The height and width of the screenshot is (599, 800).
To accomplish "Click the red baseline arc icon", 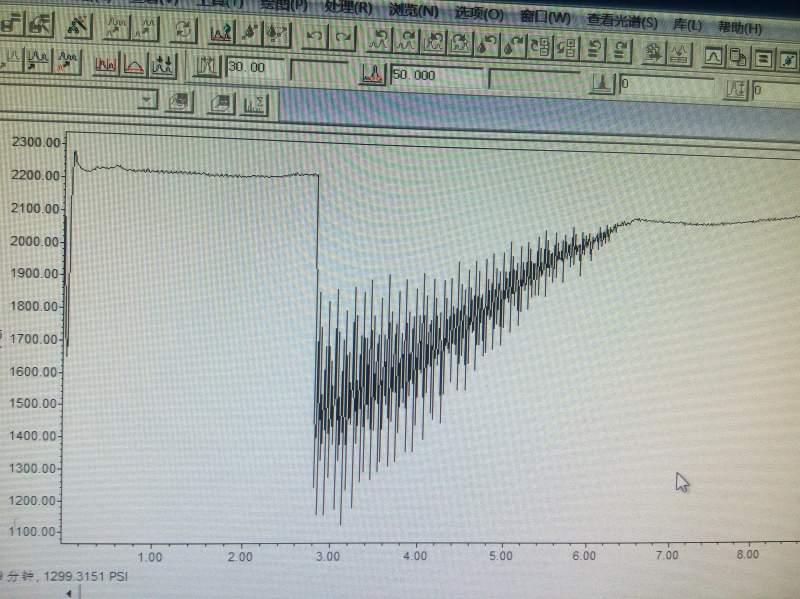I will click(x=134, y=65).
